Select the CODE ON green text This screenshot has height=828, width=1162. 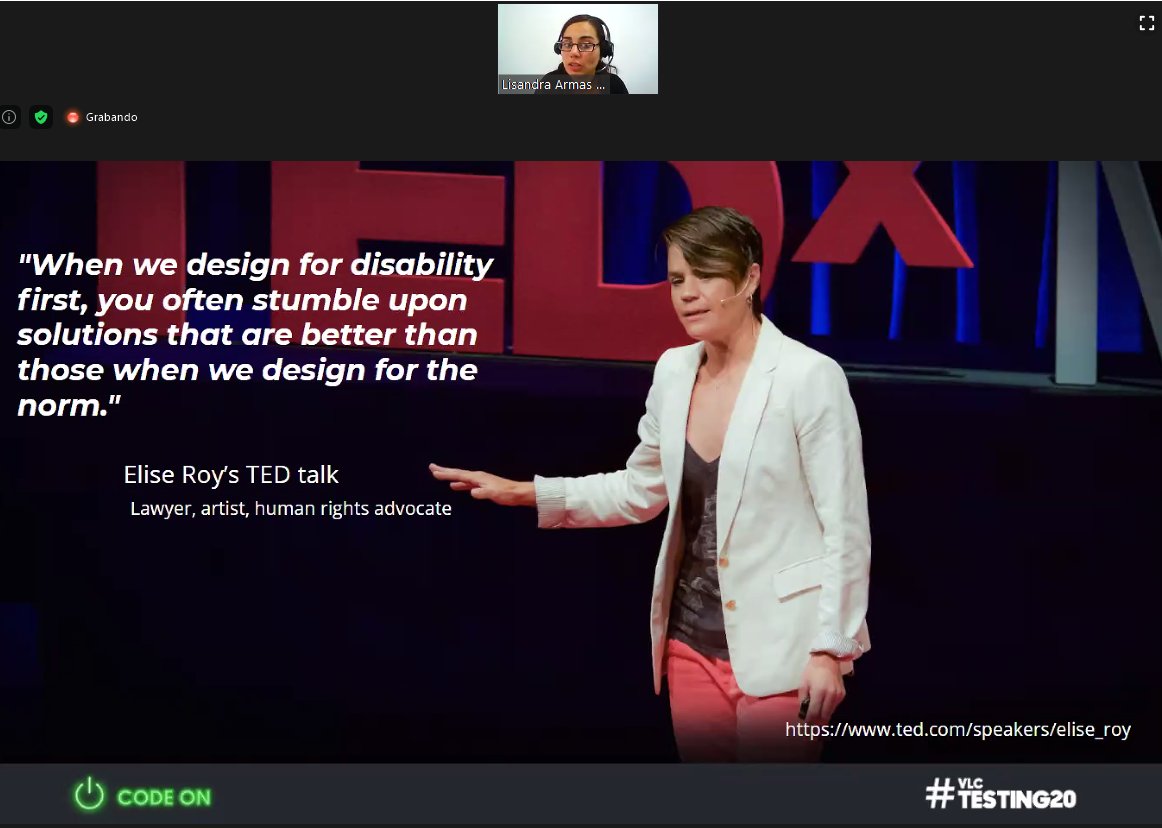tap(164, 798)
